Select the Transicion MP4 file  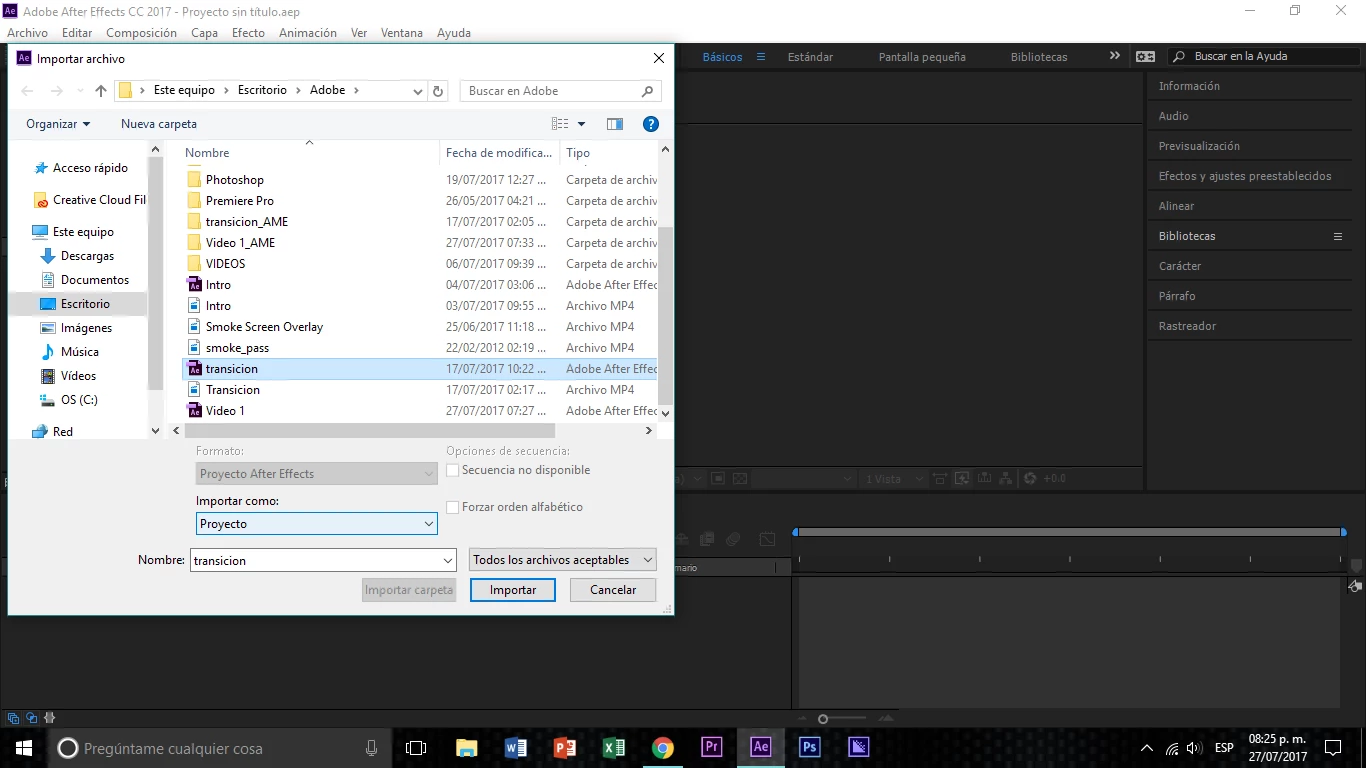click(x=232, y=390)
